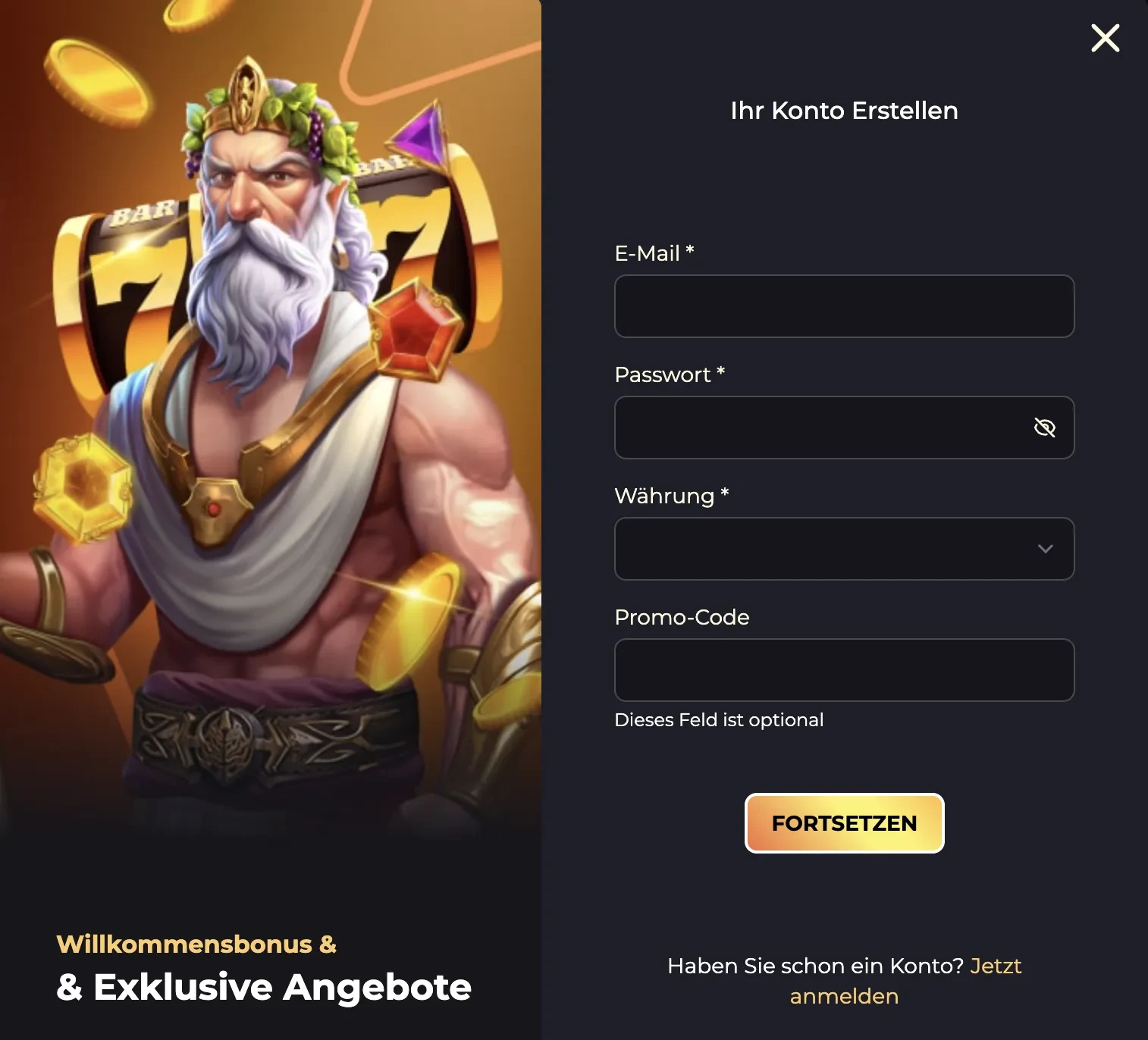Click the Ihr Konto Erstellen heading
Image resolution: width=1148 pixels, height=1040 pixels.
(844, 111)
